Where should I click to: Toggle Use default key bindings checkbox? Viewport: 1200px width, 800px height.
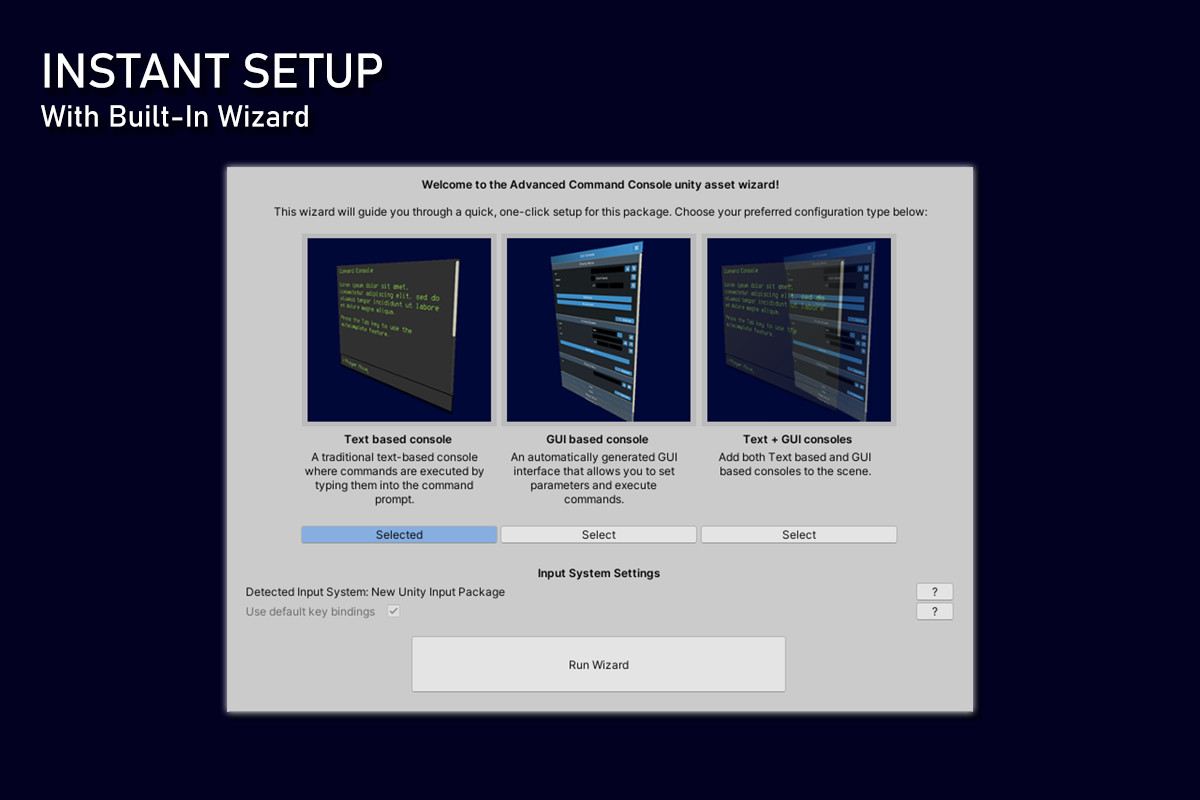(x=394, y=611)
